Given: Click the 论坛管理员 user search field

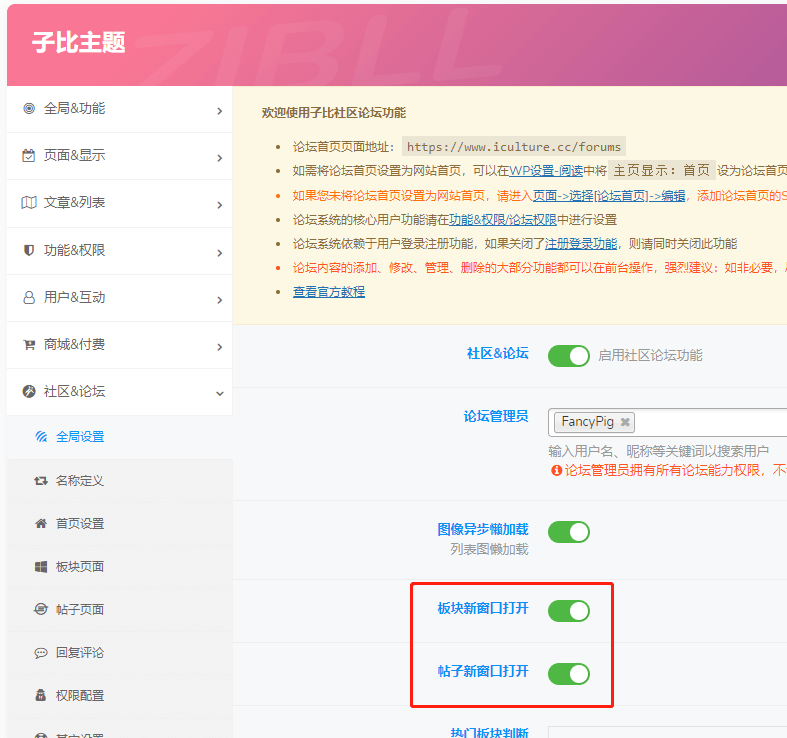Looking at the screenshot, I should pos(710,422).
